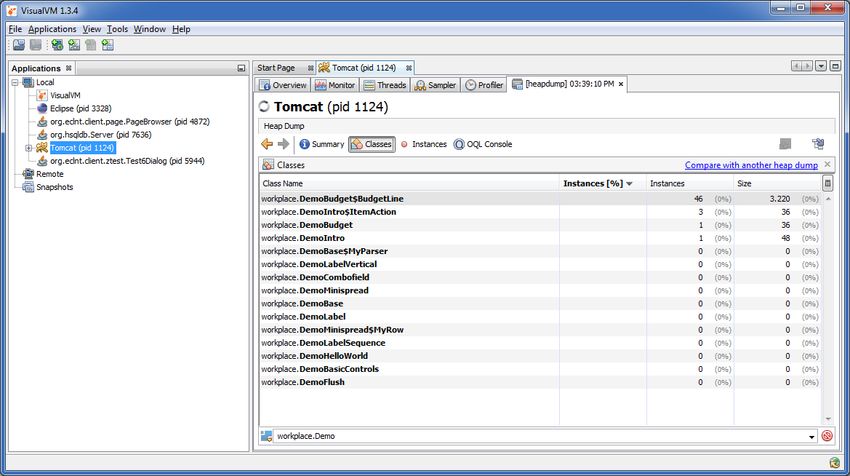The height and width of the screenshot is (476, 850).
Task: Click the first toolbar icon under File
Action: point(19,45)
